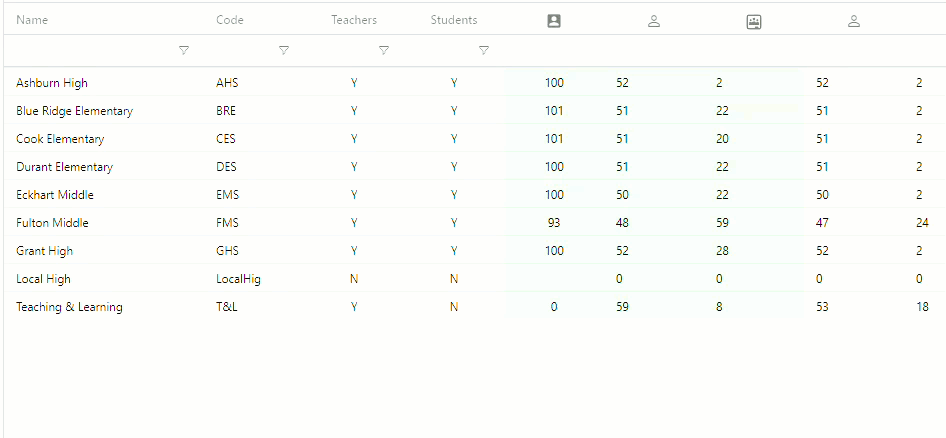Select the Grant High name cell
Viewport: 946px width, 438px height.
tap(45, 250)
